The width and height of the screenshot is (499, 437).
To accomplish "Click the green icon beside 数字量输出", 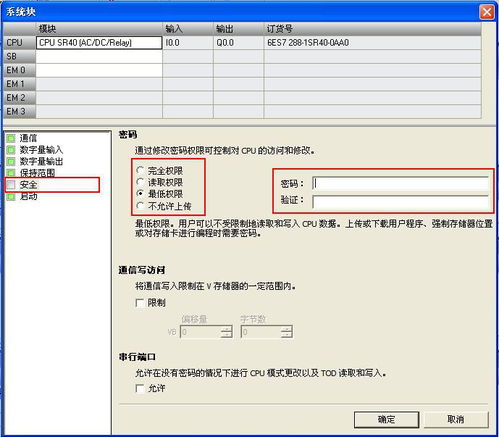I will (x=11, y=161).
